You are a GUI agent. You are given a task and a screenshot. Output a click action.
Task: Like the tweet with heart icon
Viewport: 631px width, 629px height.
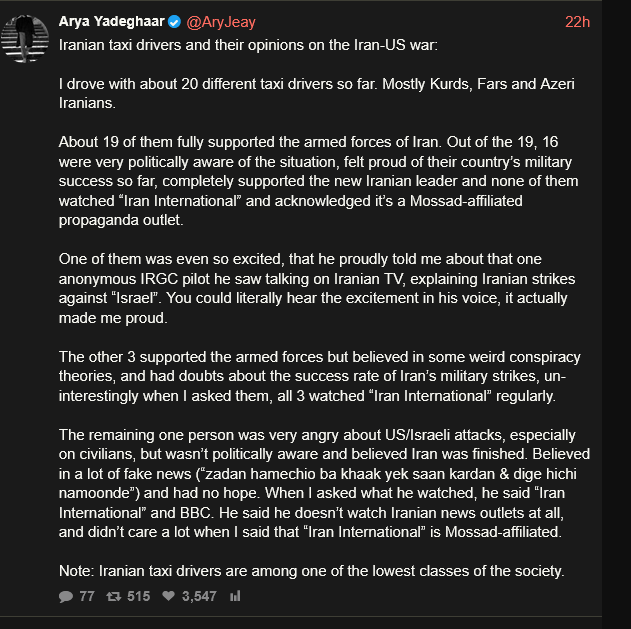click(169, 596)
